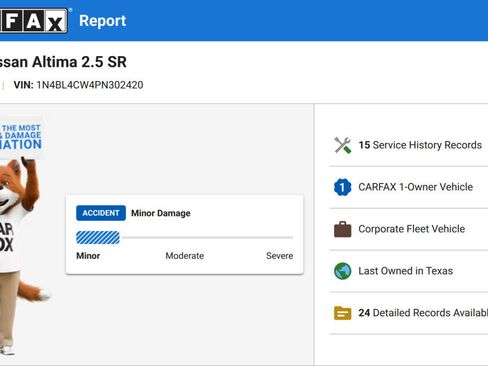The height and width of the screenshot is (366, 488).
Task: Click the VIN number text
Action: pos(90,85)
